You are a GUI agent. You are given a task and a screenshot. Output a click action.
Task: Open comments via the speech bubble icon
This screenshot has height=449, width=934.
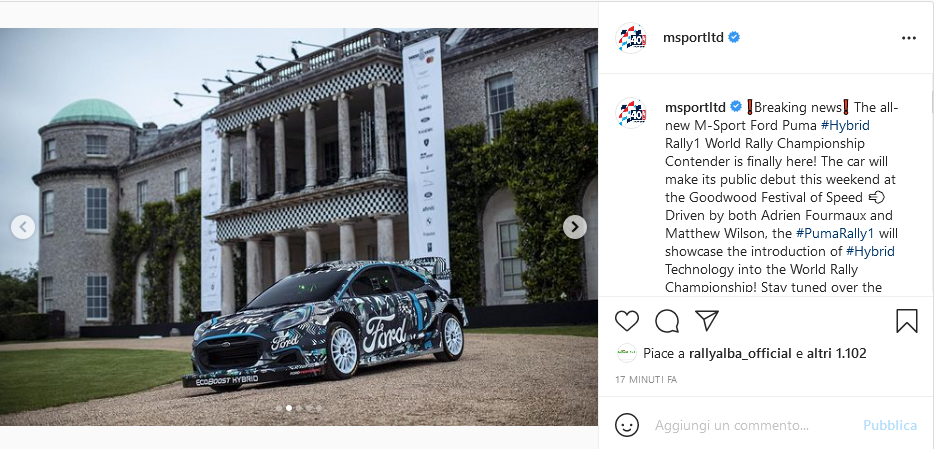[667, 321]
